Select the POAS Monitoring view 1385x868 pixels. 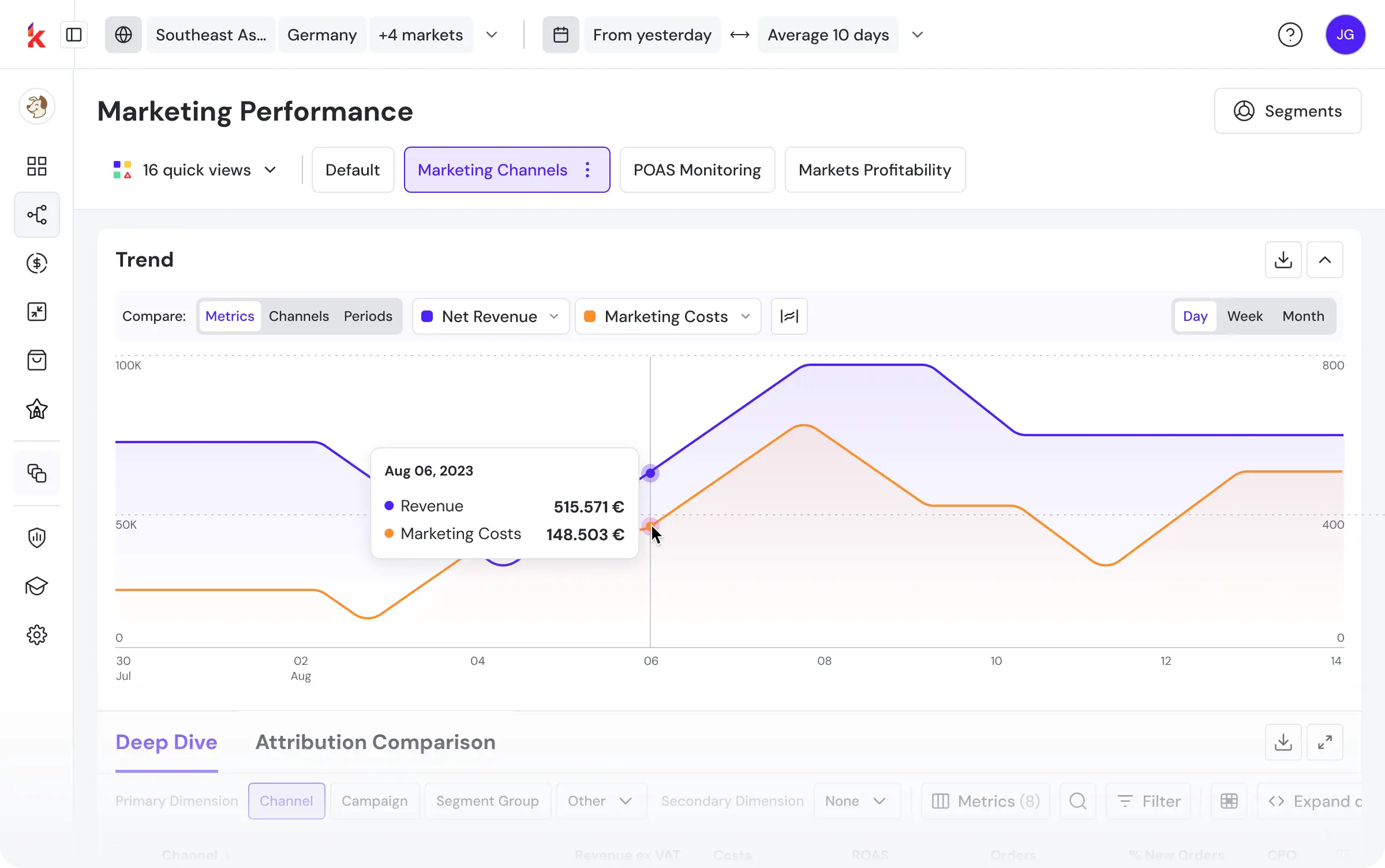point(697,170)
